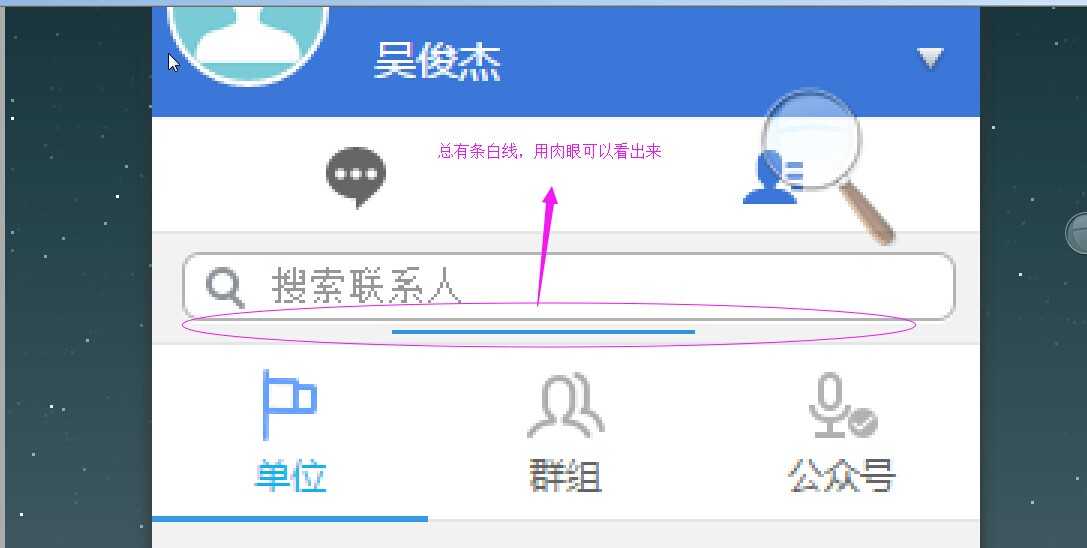
Task: Open the contacts person icon
Action: coord(772,179)
